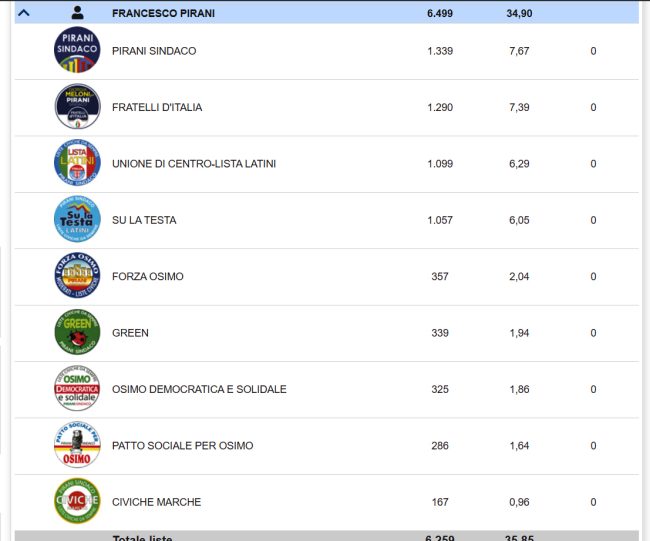Click the SU LA TESTA list name
This screenshot has height=541, width=650.
point(144,220)
